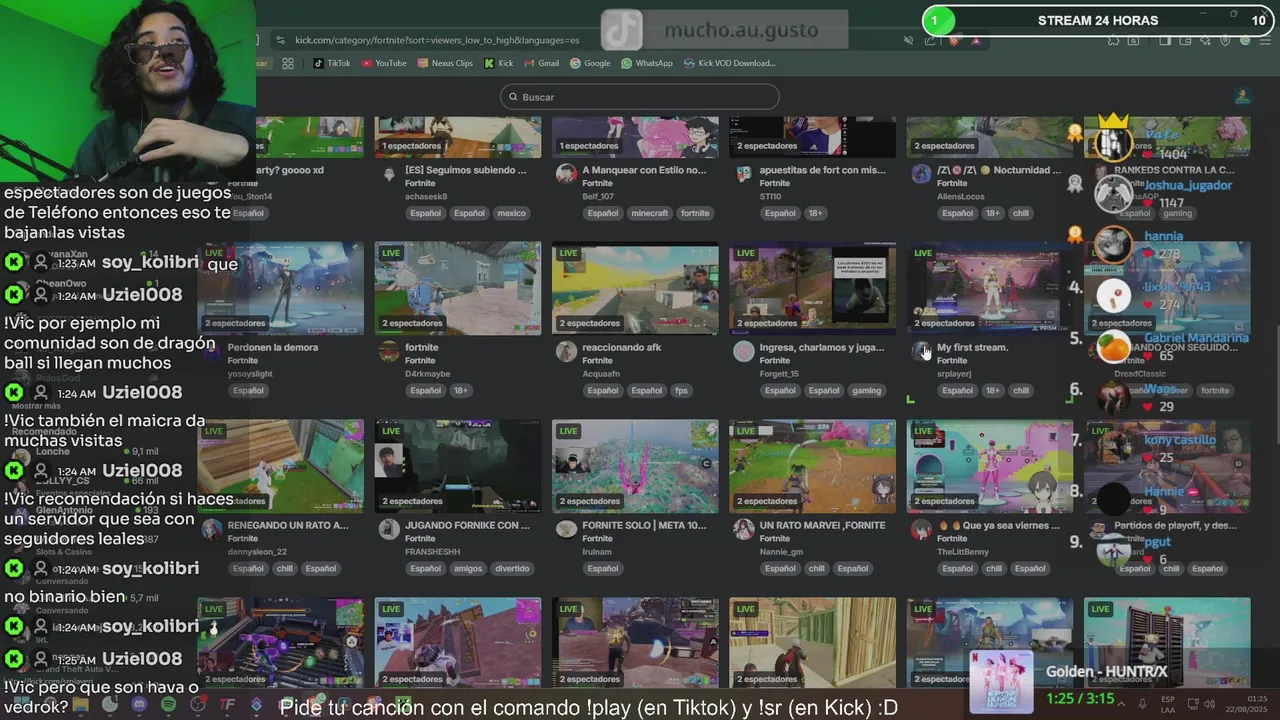Open the 'FORNITE SOLO | META 10' stream thumbnail
The width and height of the screenshot is (1280, 720).
tap(635, 466)
